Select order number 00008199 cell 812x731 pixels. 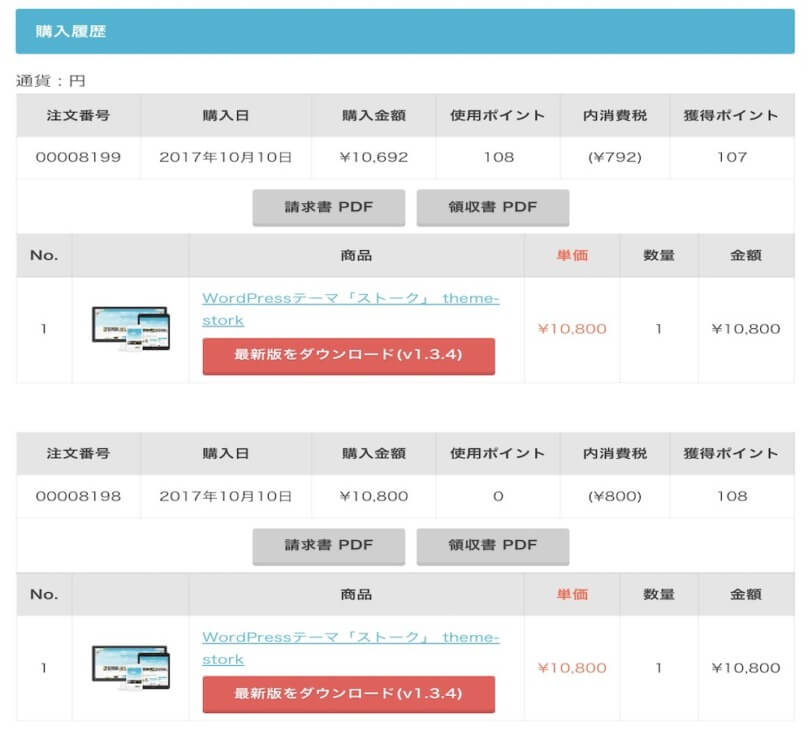click(78, 157)
